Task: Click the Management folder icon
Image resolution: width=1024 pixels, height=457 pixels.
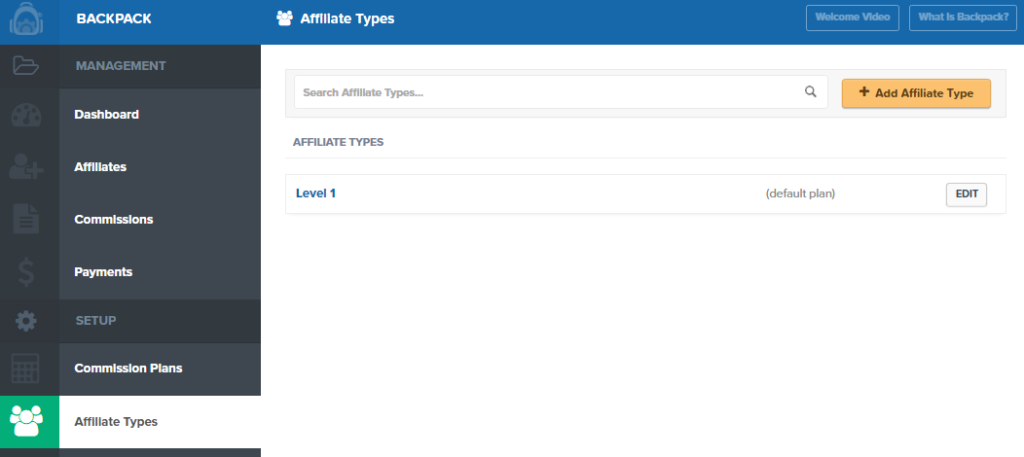Action: [26, 65]
